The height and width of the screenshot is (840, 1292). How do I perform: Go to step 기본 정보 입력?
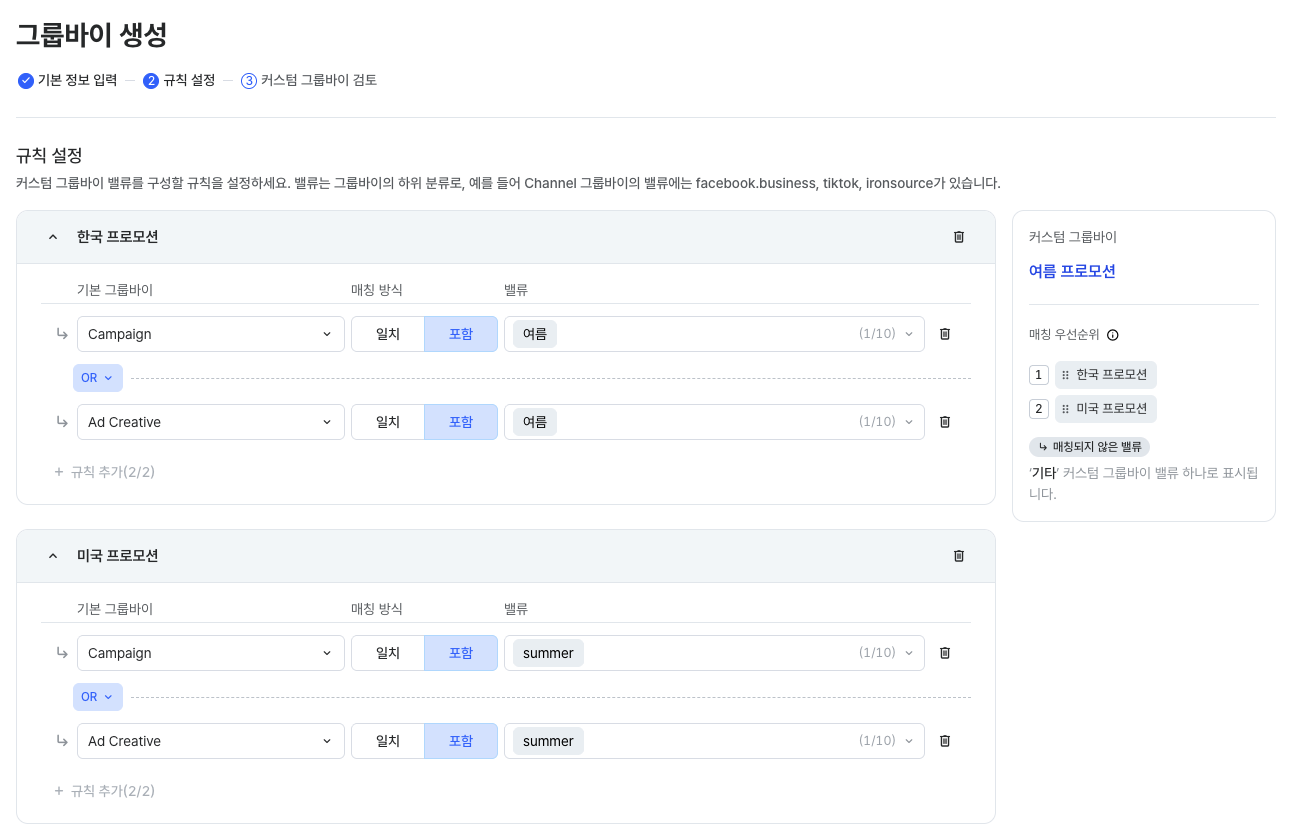[68, 80]
